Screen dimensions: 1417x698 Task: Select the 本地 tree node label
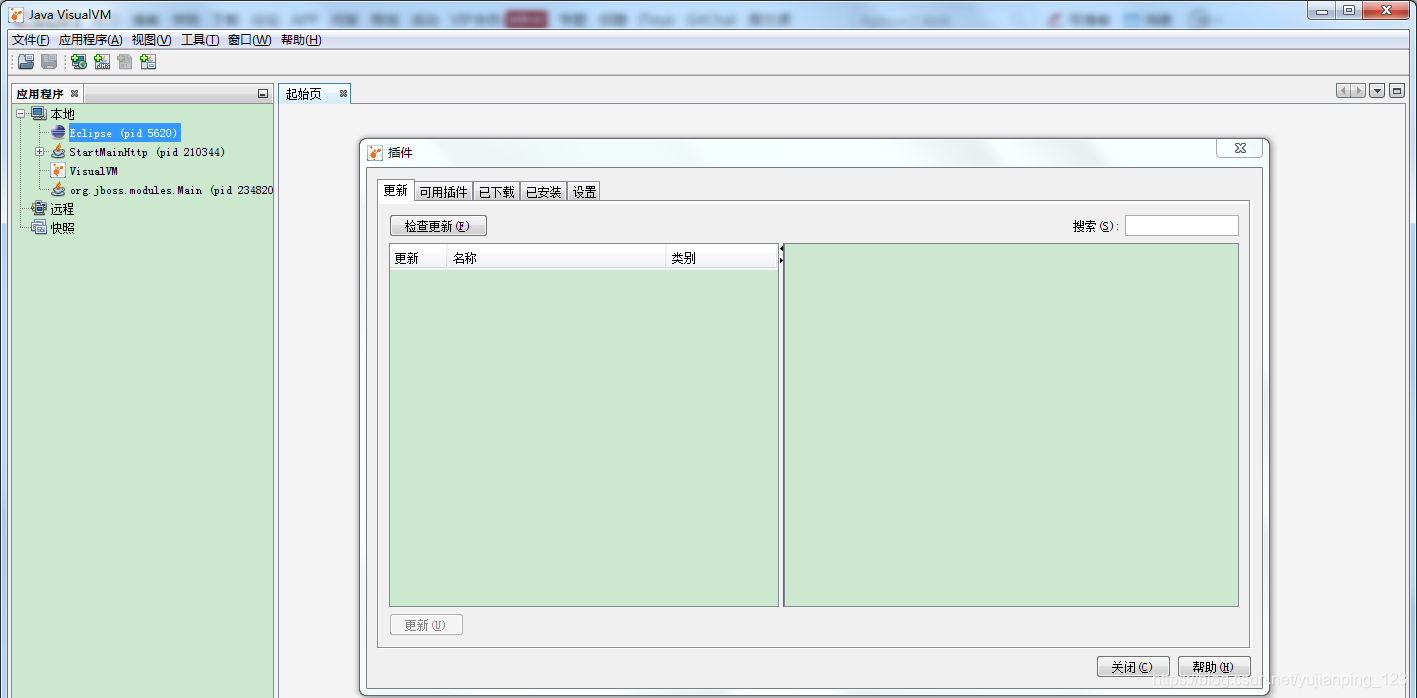pyautogui.click(x=63, y=114)
